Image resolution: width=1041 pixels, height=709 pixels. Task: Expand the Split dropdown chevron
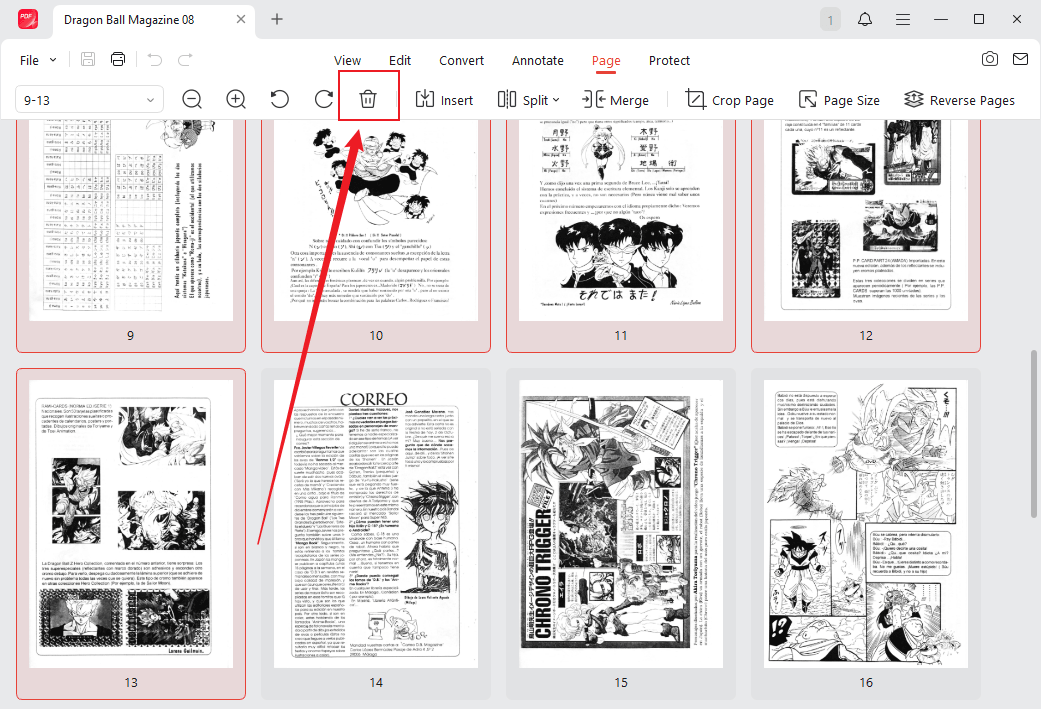556,100
